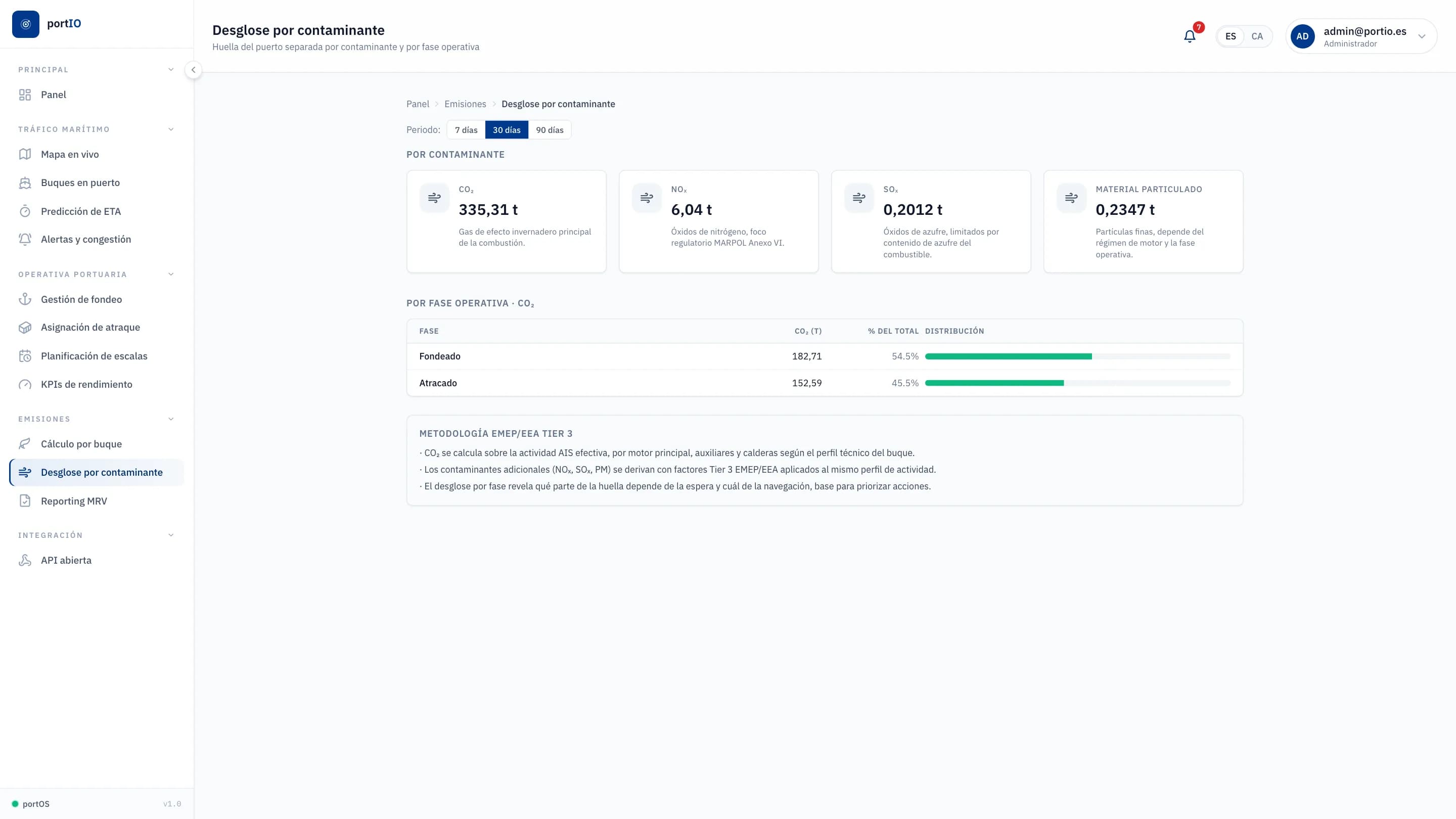Open Buques en puerto page
The height and width of the screenshot is (819, 1456).
pos(97,183)
